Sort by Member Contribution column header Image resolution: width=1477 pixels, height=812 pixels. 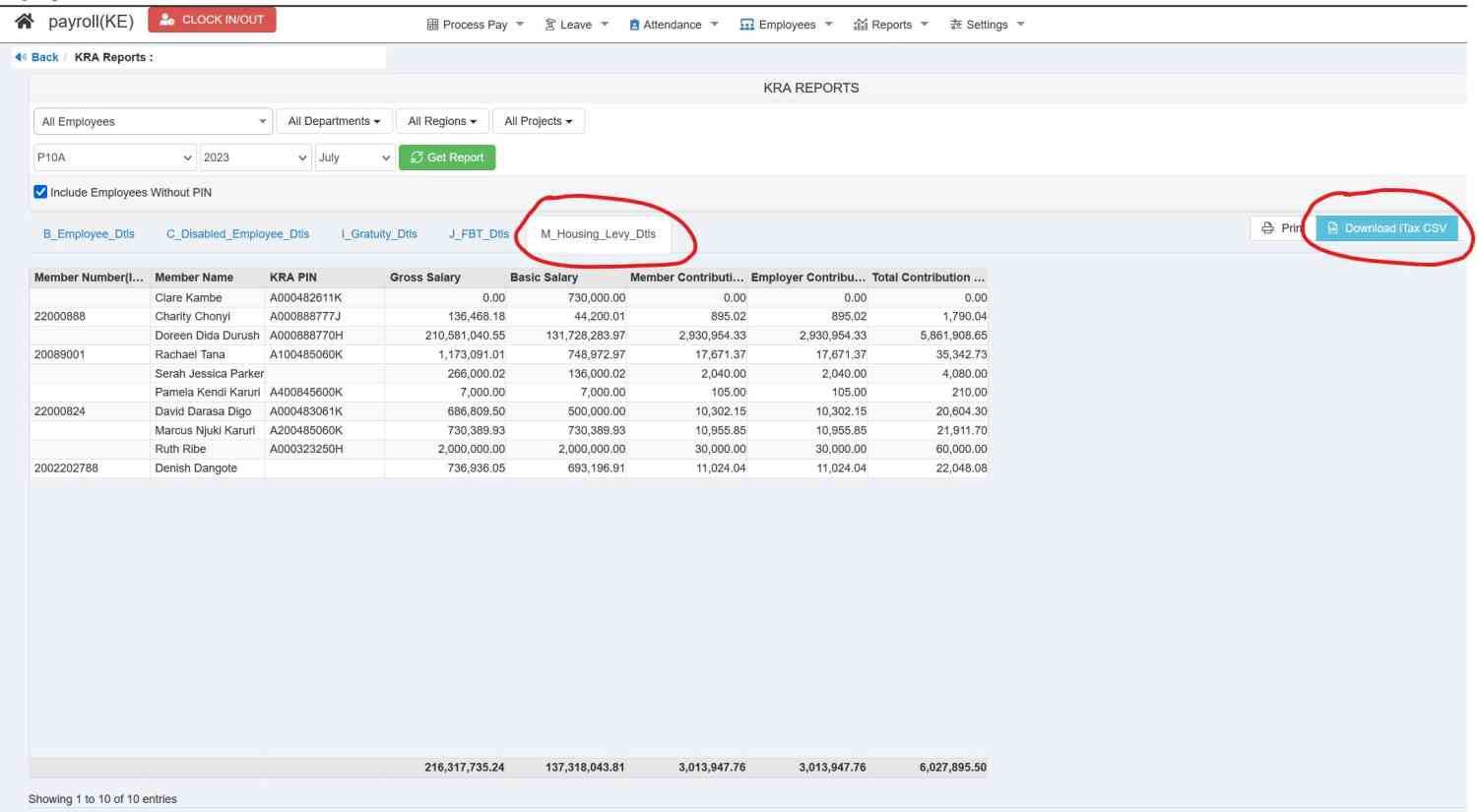click(687, 278)
